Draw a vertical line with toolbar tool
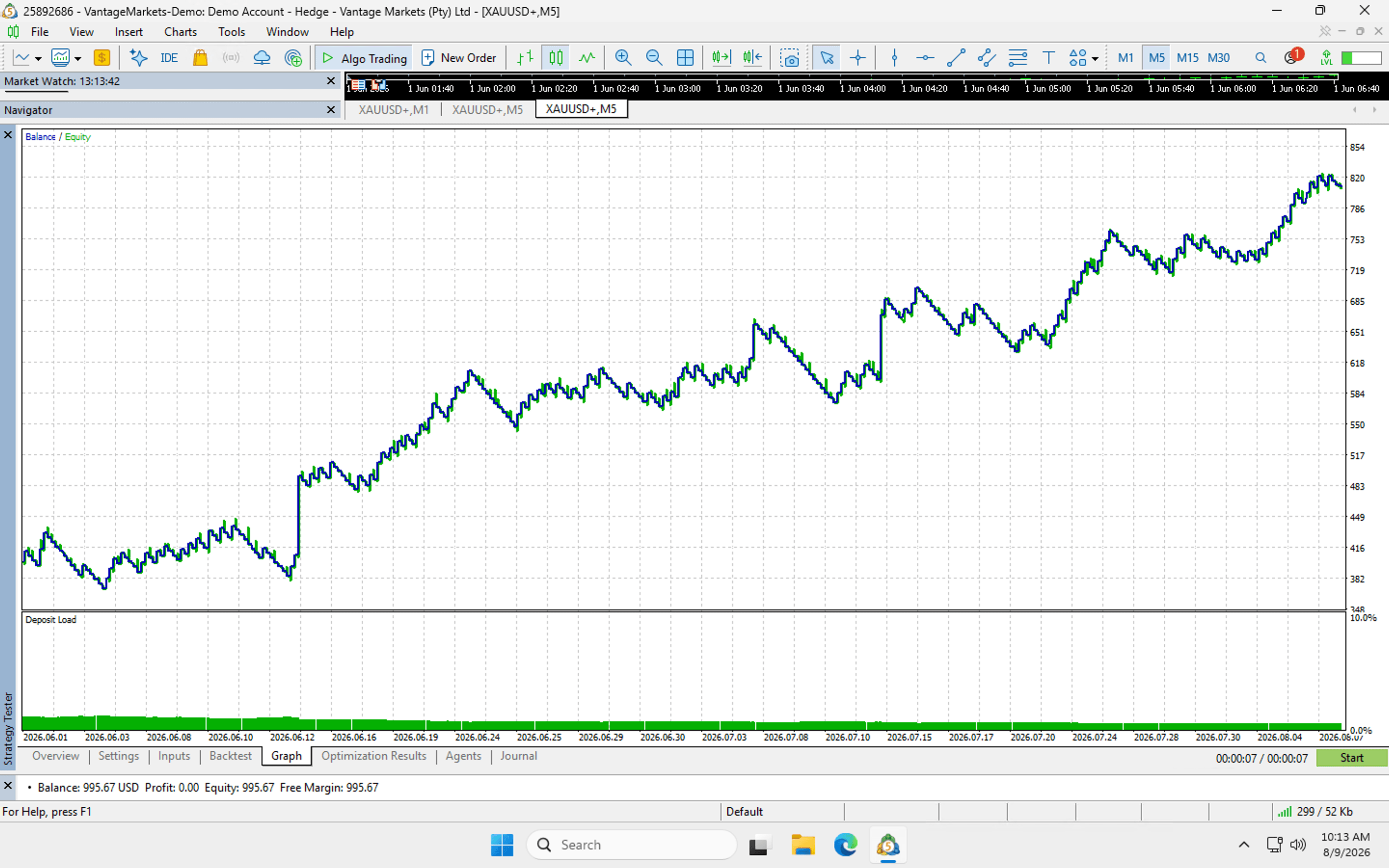The width and height of the screenshot is (1389, 868). click(x=894, y=58)
